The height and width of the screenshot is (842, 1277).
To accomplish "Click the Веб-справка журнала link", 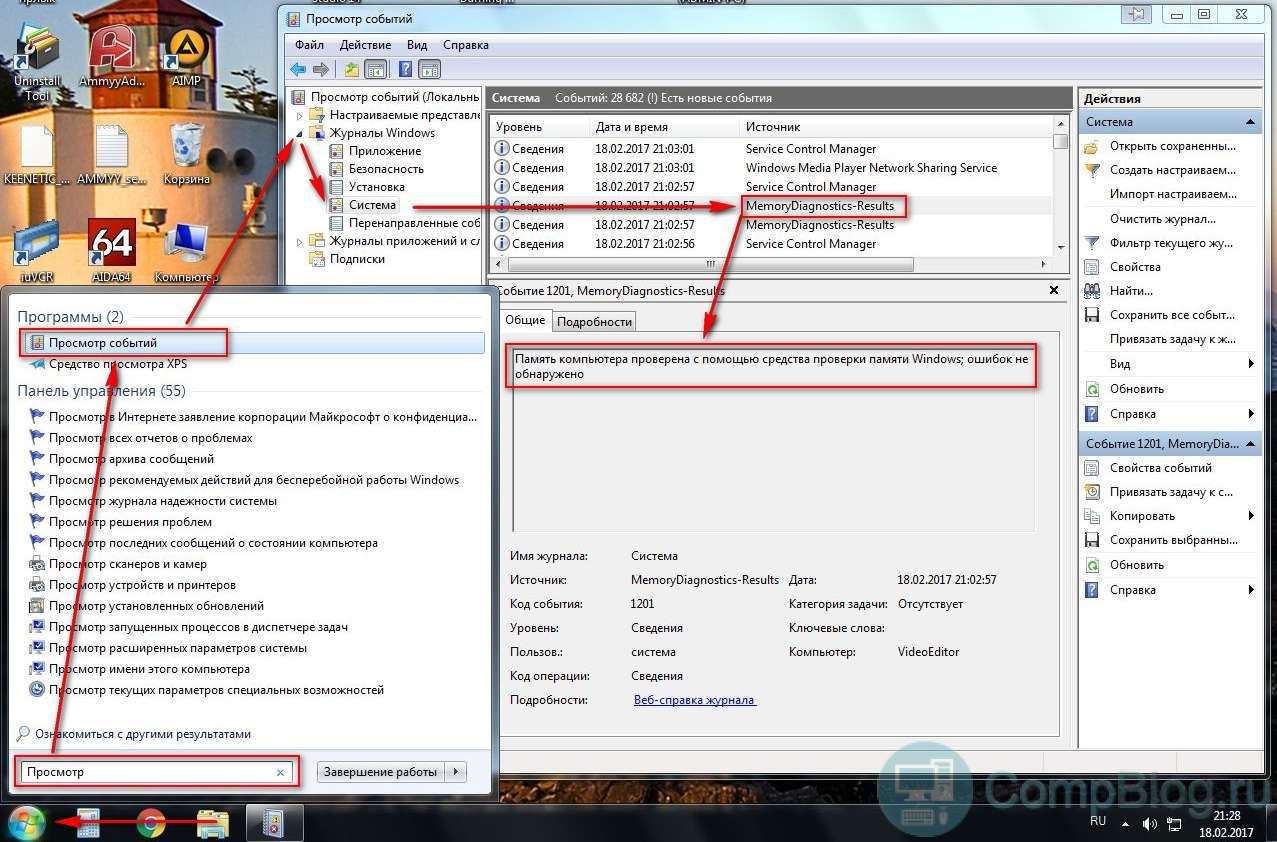I will (694, 700).
